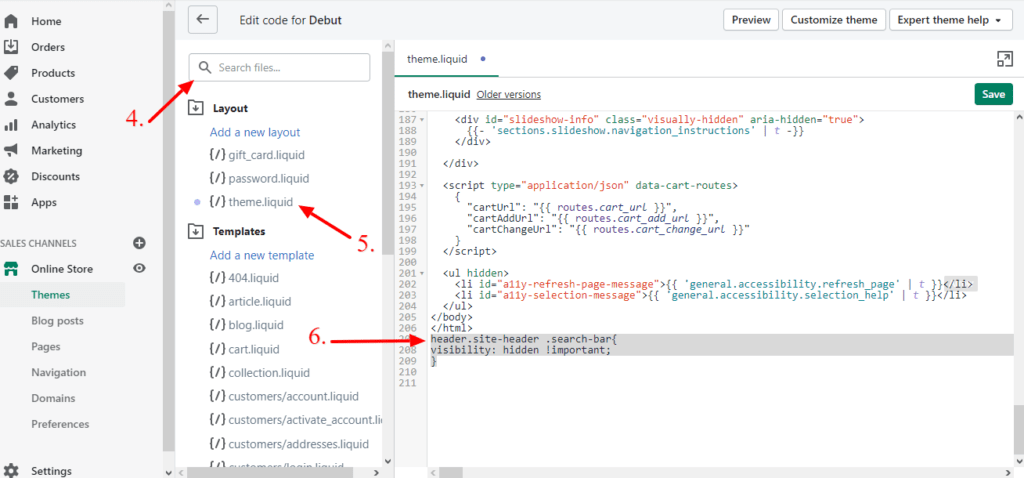The height and width of the screenshot is (478, 1024).
Task: Fold code at line 193
Action: 422,185
